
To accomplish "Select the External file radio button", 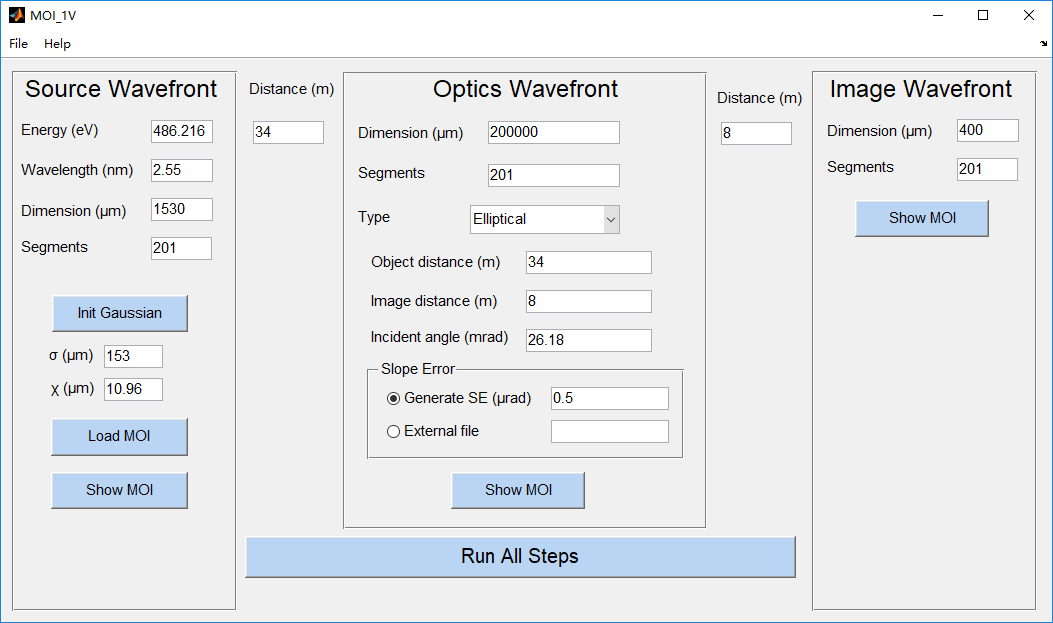I will [x=393, y=431].
